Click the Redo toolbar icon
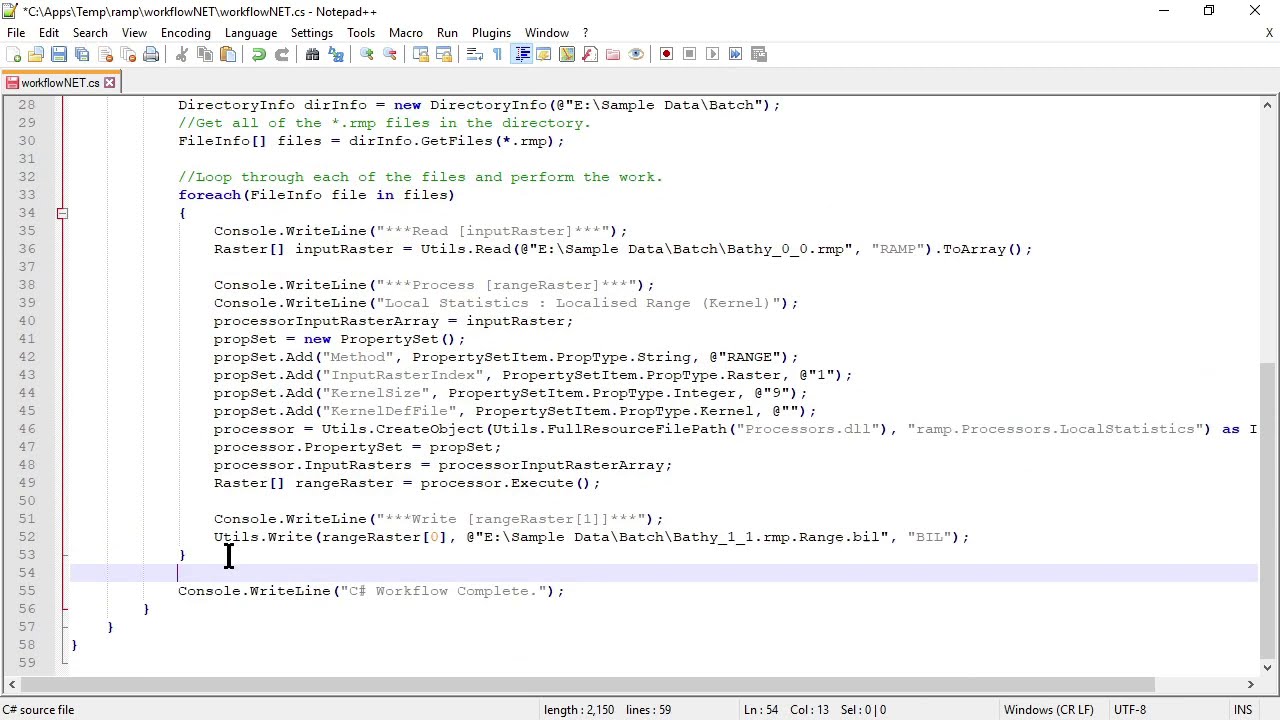 [x=282, y=54]
